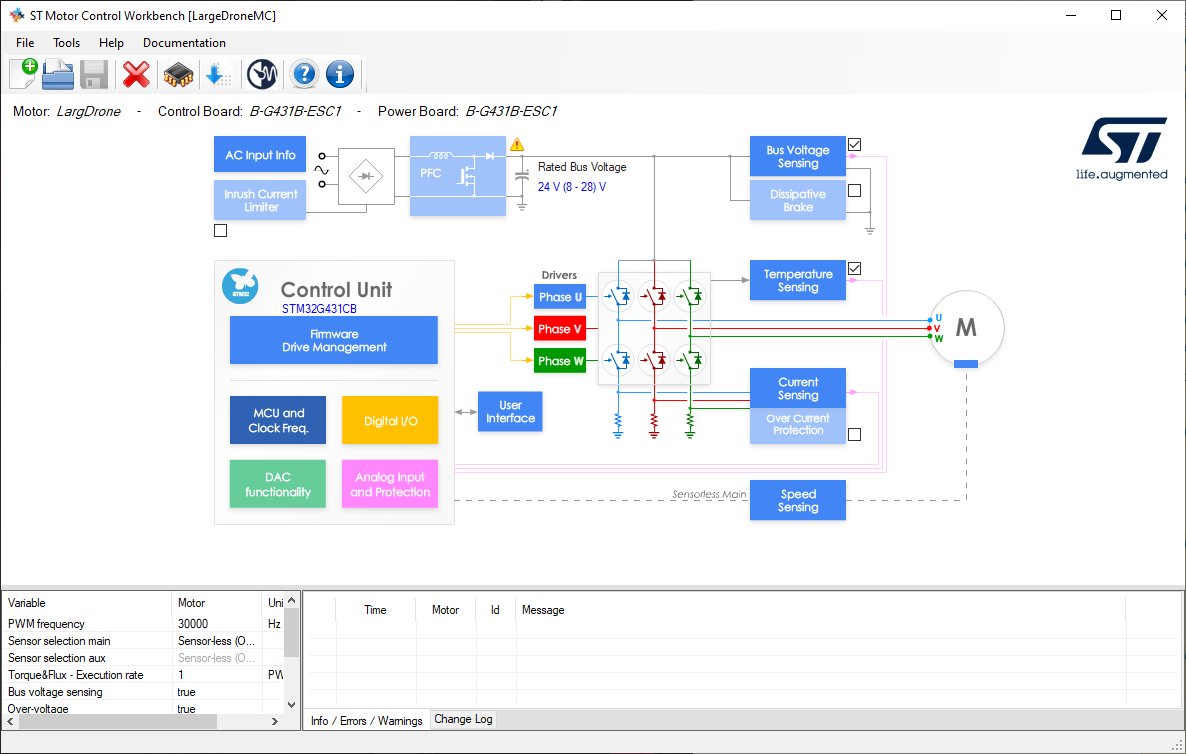Toggle the Temperature Sensing checkbox

(855, 268)
